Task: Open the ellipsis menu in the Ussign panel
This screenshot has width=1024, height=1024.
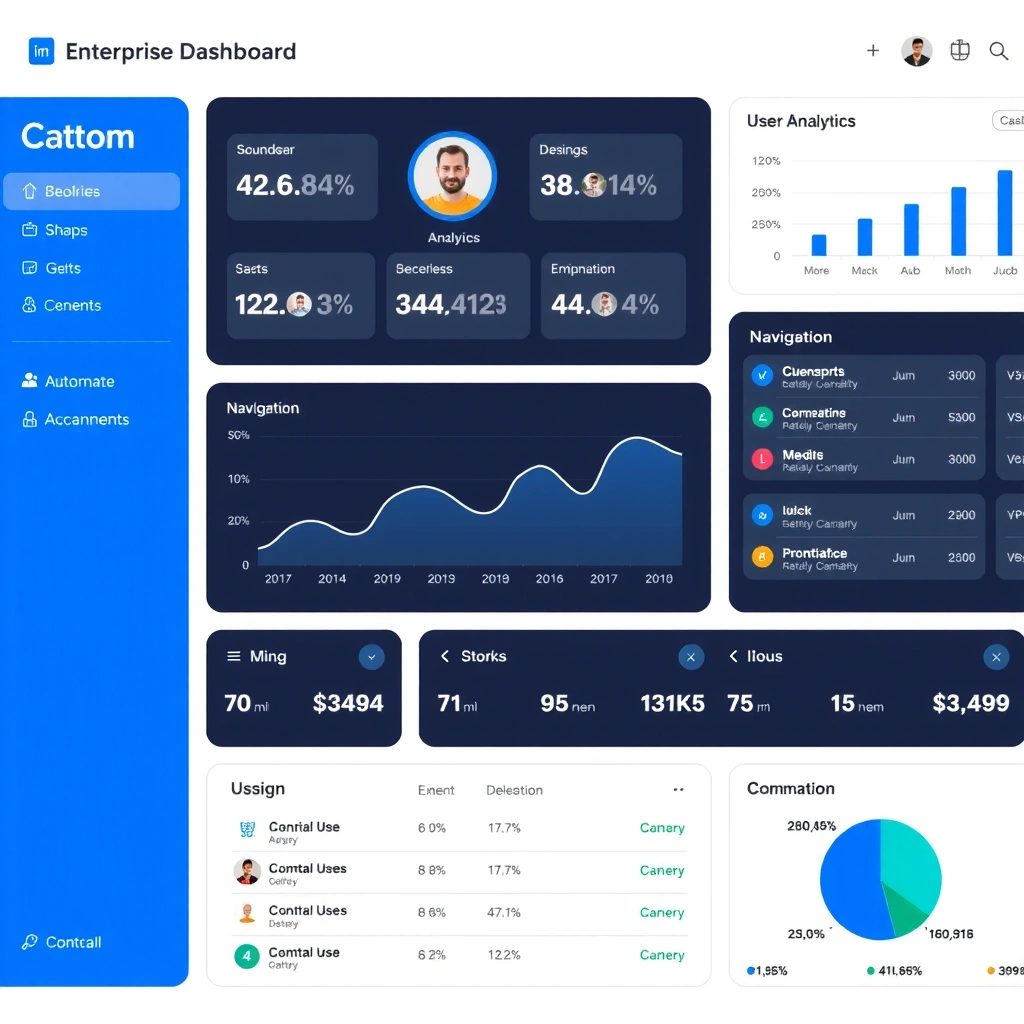Action: tap(678, 789)
